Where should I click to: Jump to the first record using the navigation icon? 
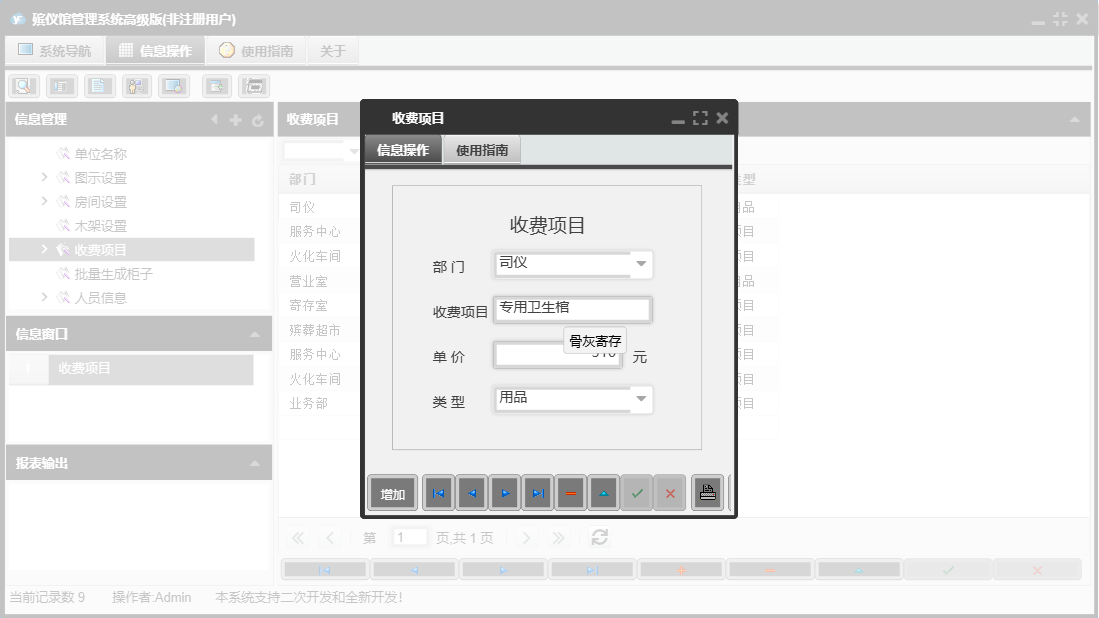tap(437, 492)
